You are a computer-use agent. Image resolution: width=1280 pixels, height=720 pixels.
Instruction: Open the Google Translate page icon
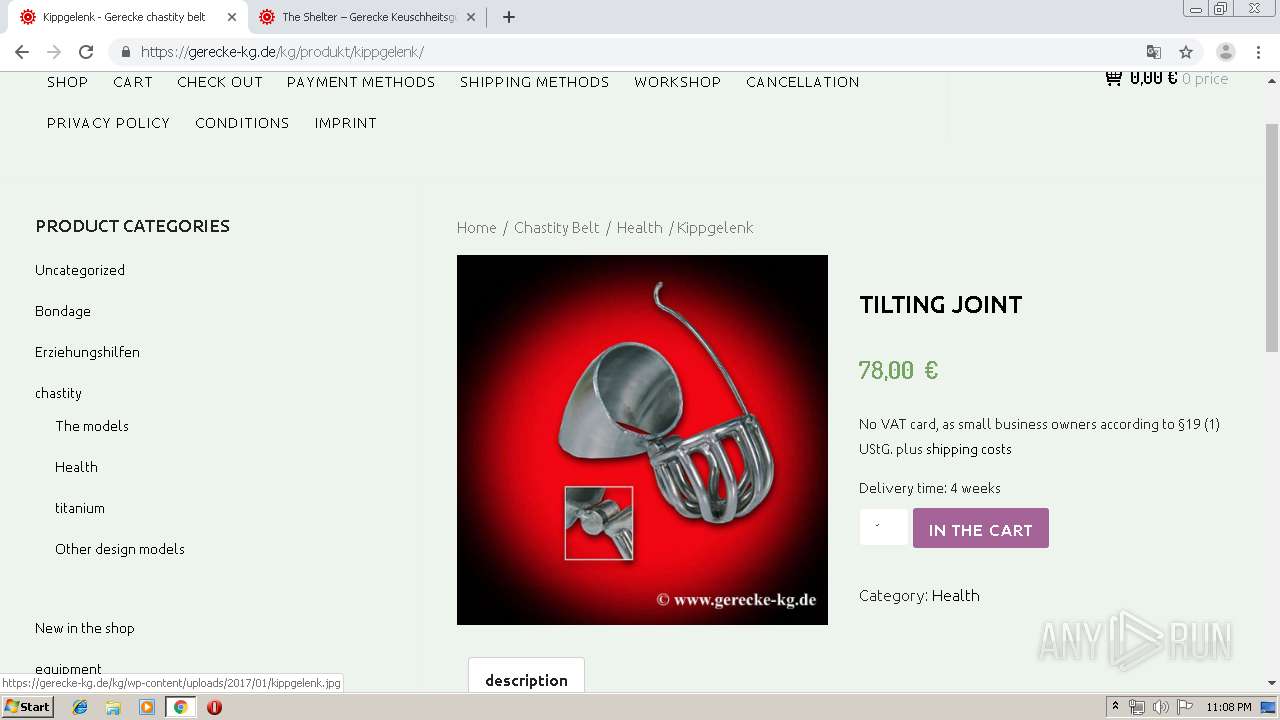1154,52
